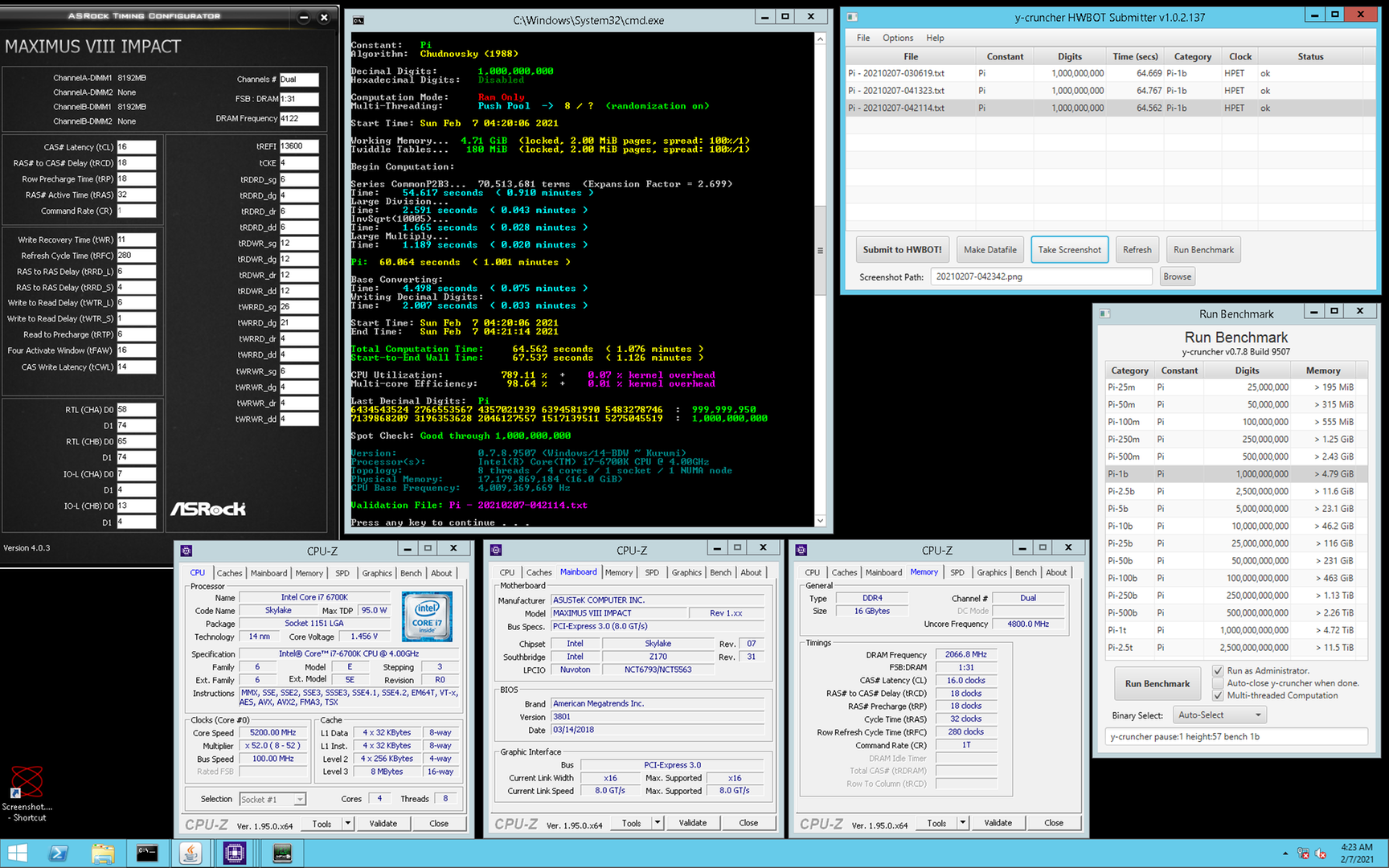This screenshot has width=1389, height=868.
Task: Open the Socket #1 selection dropdown
Action: (272, 799)
